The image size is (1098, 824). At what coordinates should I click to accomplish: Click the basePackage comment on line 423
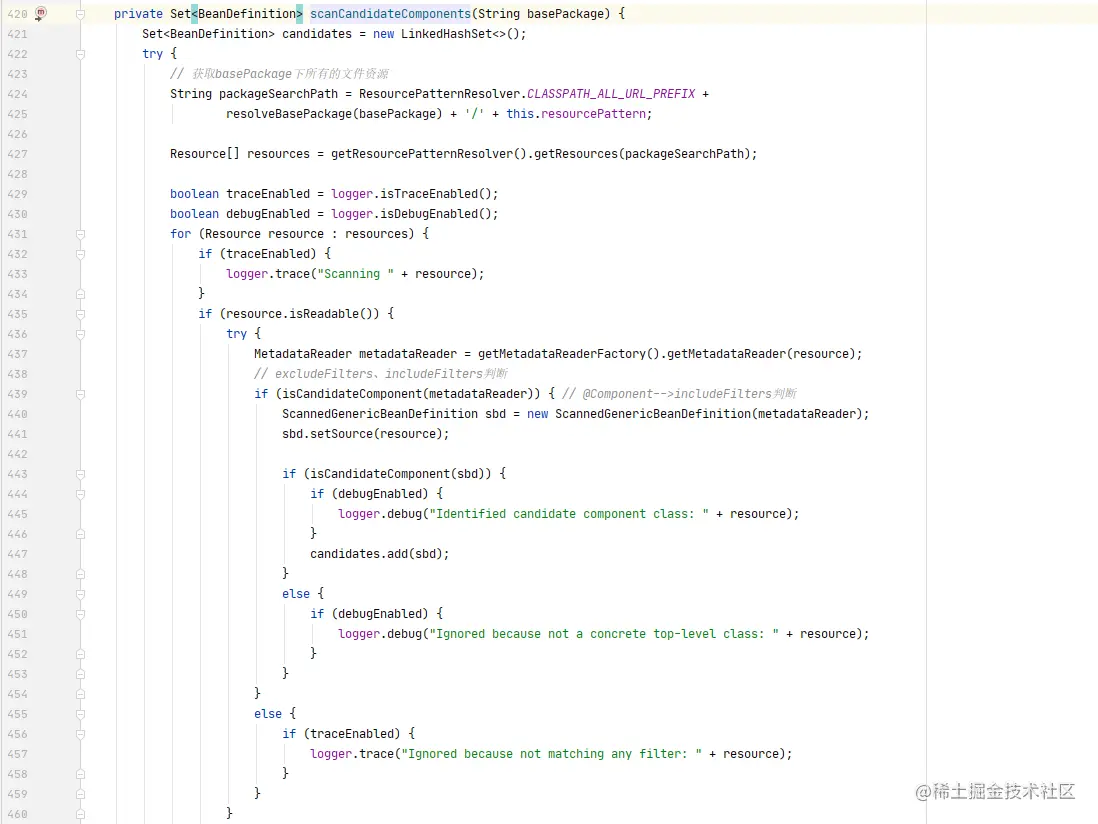(x=279, y=74)
